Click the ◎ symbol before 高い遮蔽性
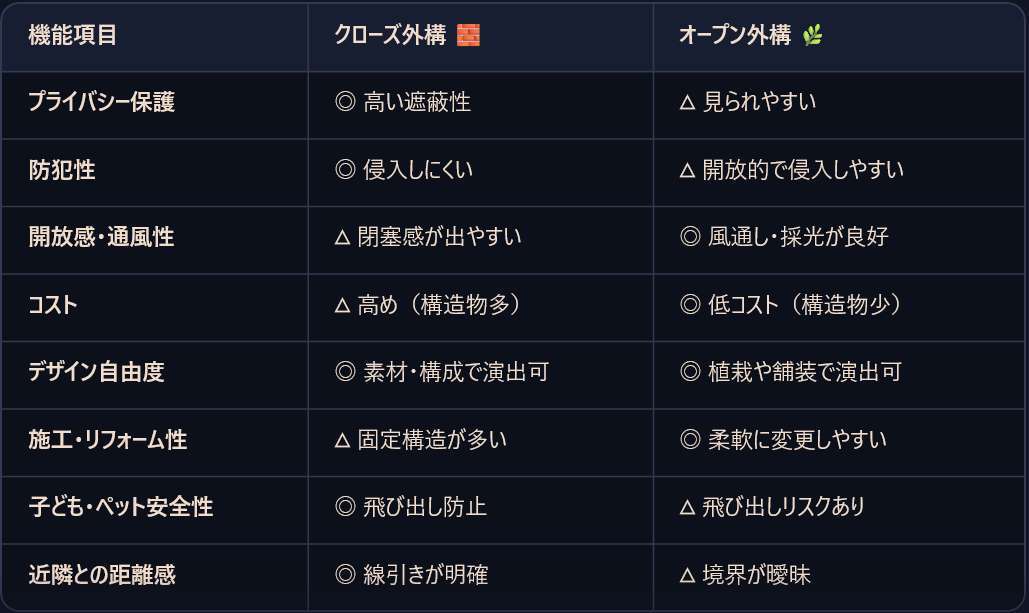This screenshot has width=1029, height=613. (345, 102)
